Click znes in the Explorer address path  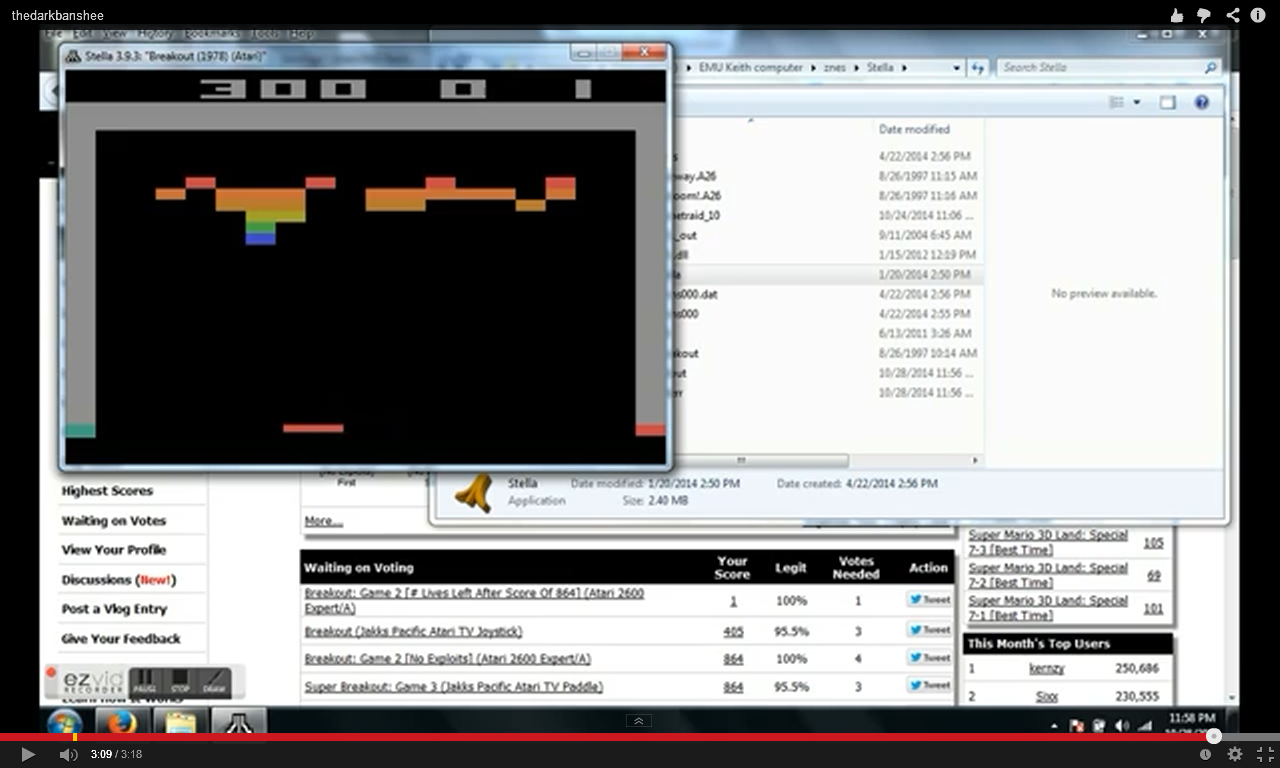(834, 68)
